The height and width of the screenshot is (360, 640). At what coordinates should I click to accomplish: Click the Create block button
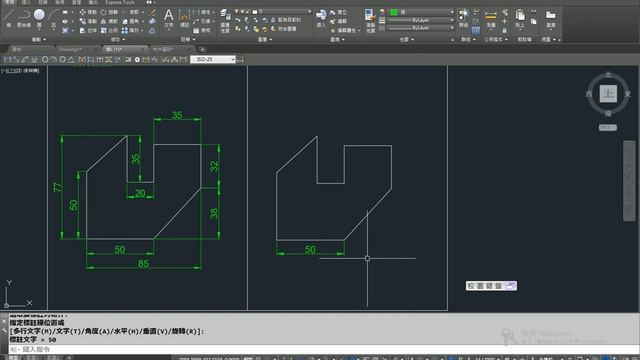pyautogui.click(x=338, y=12)
